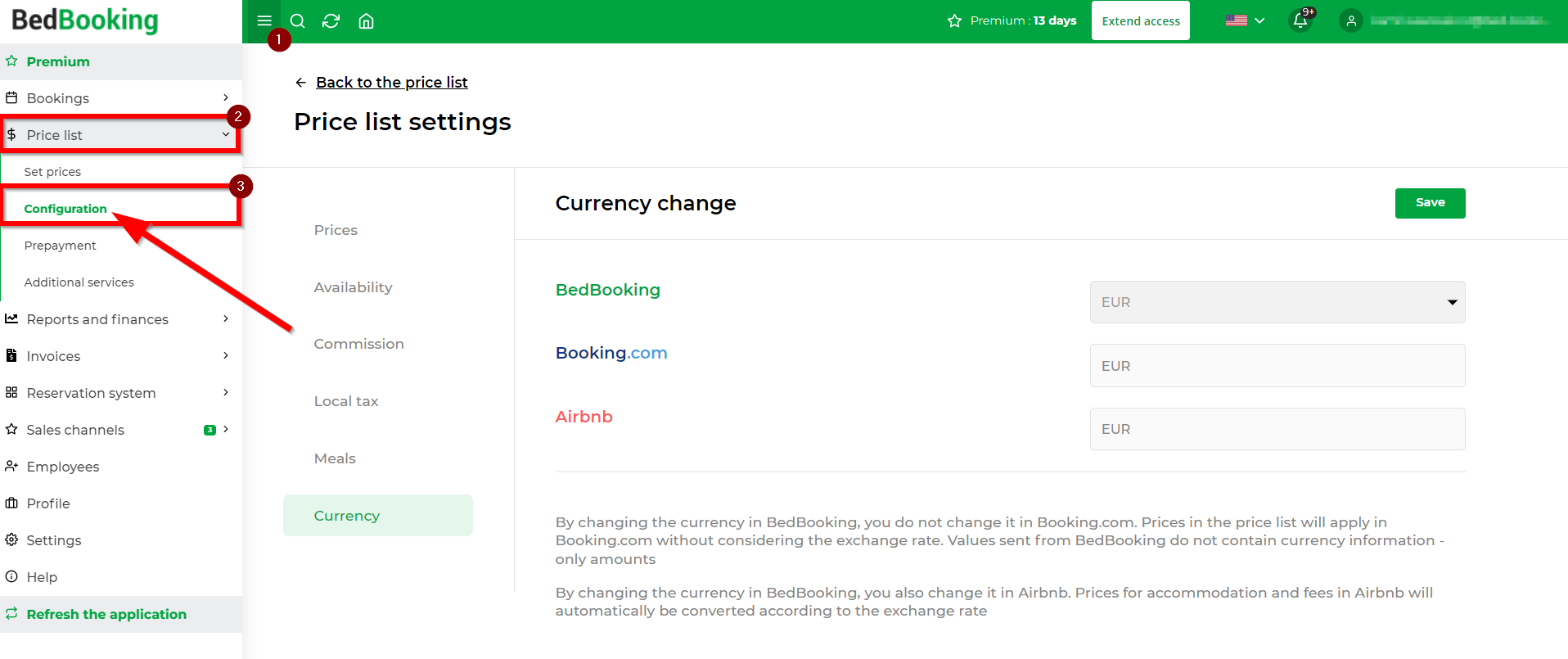Follow Back to the price list link
Image resolution: width=1568 pixels, height=659 pixels.
[x=391, y=83]
